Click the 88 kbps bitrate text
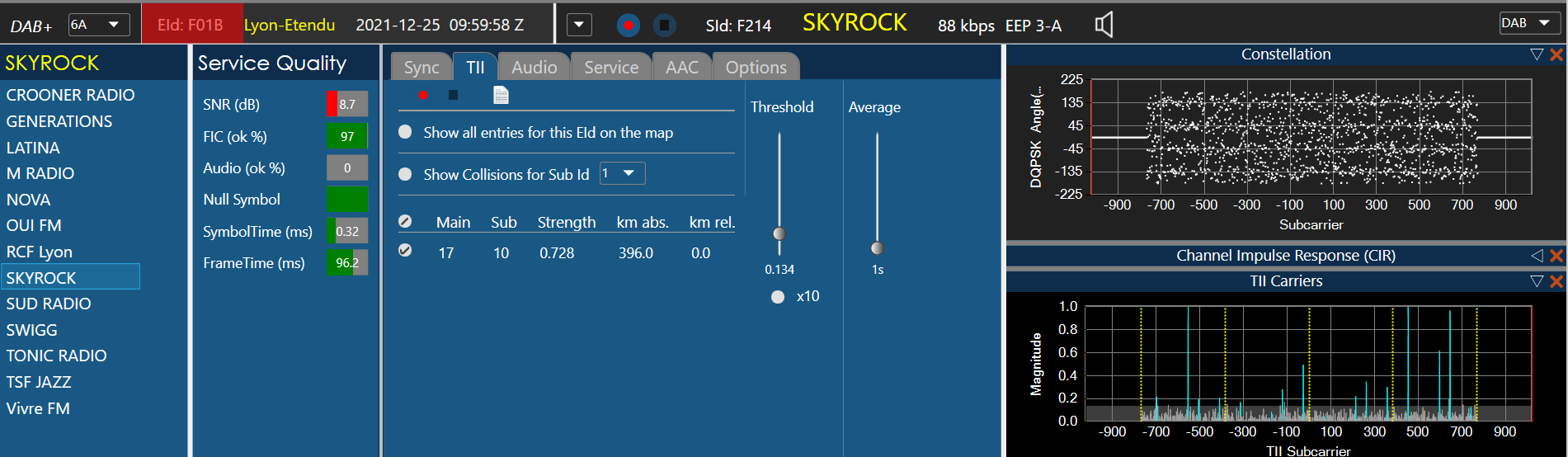1568x457 pixels. (x=966, y=26)
